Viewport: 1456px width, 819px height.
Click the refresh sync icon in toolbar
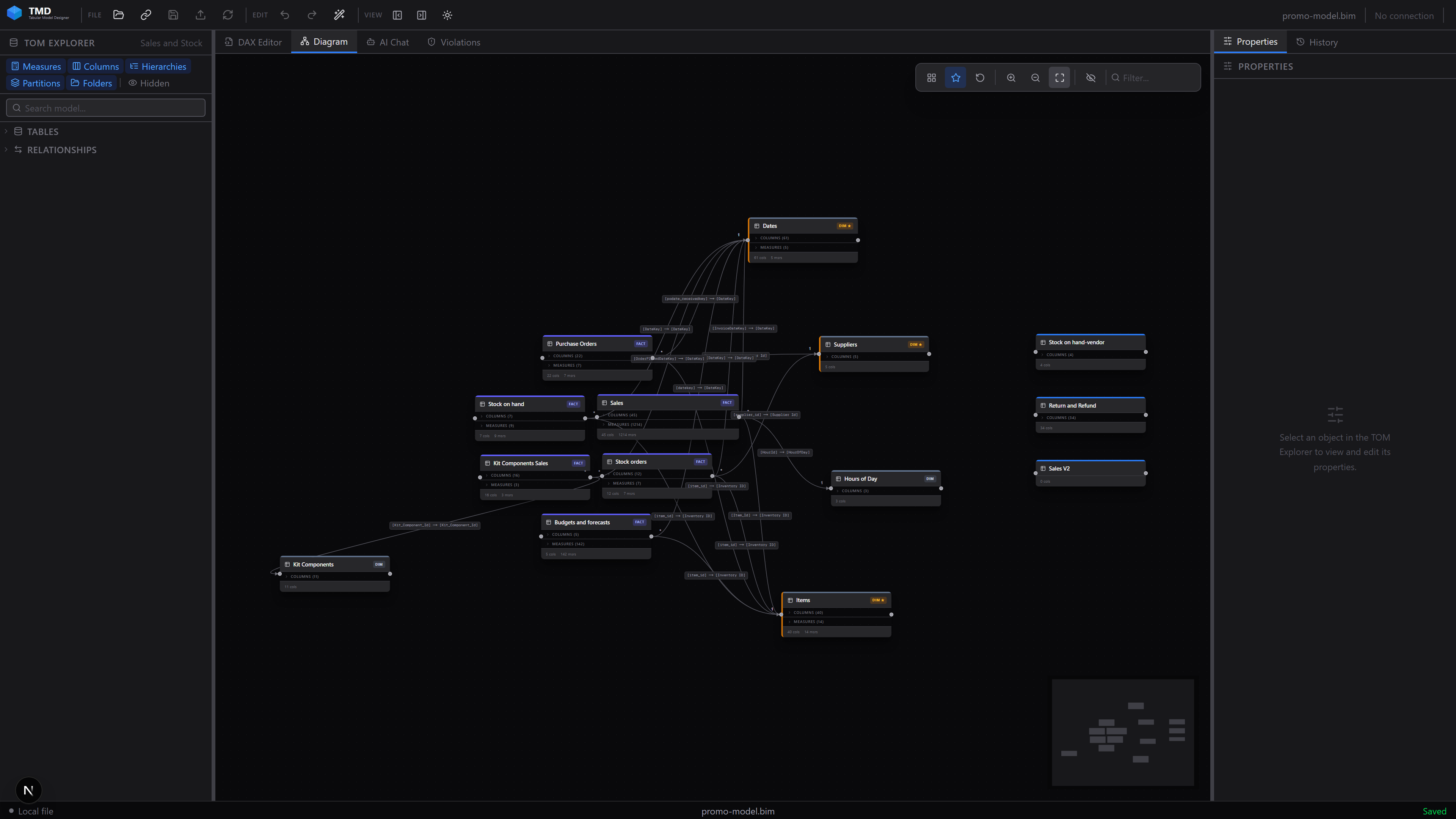(228, 15)
